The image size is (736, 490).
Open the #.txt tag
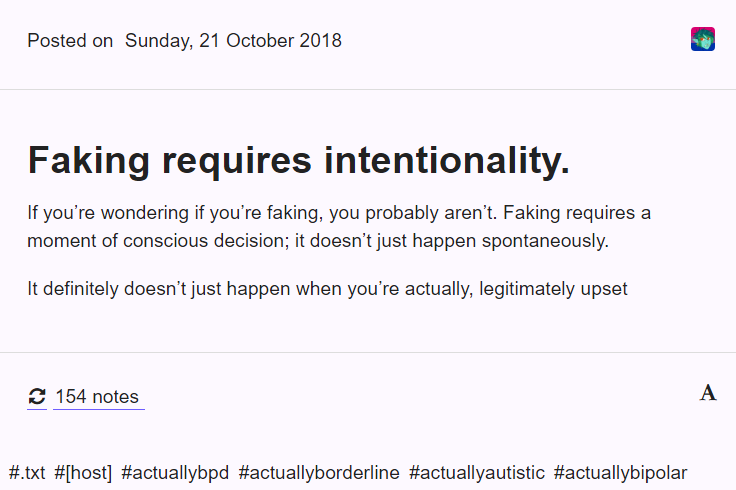pyautogui.click(x=27, y=473)
